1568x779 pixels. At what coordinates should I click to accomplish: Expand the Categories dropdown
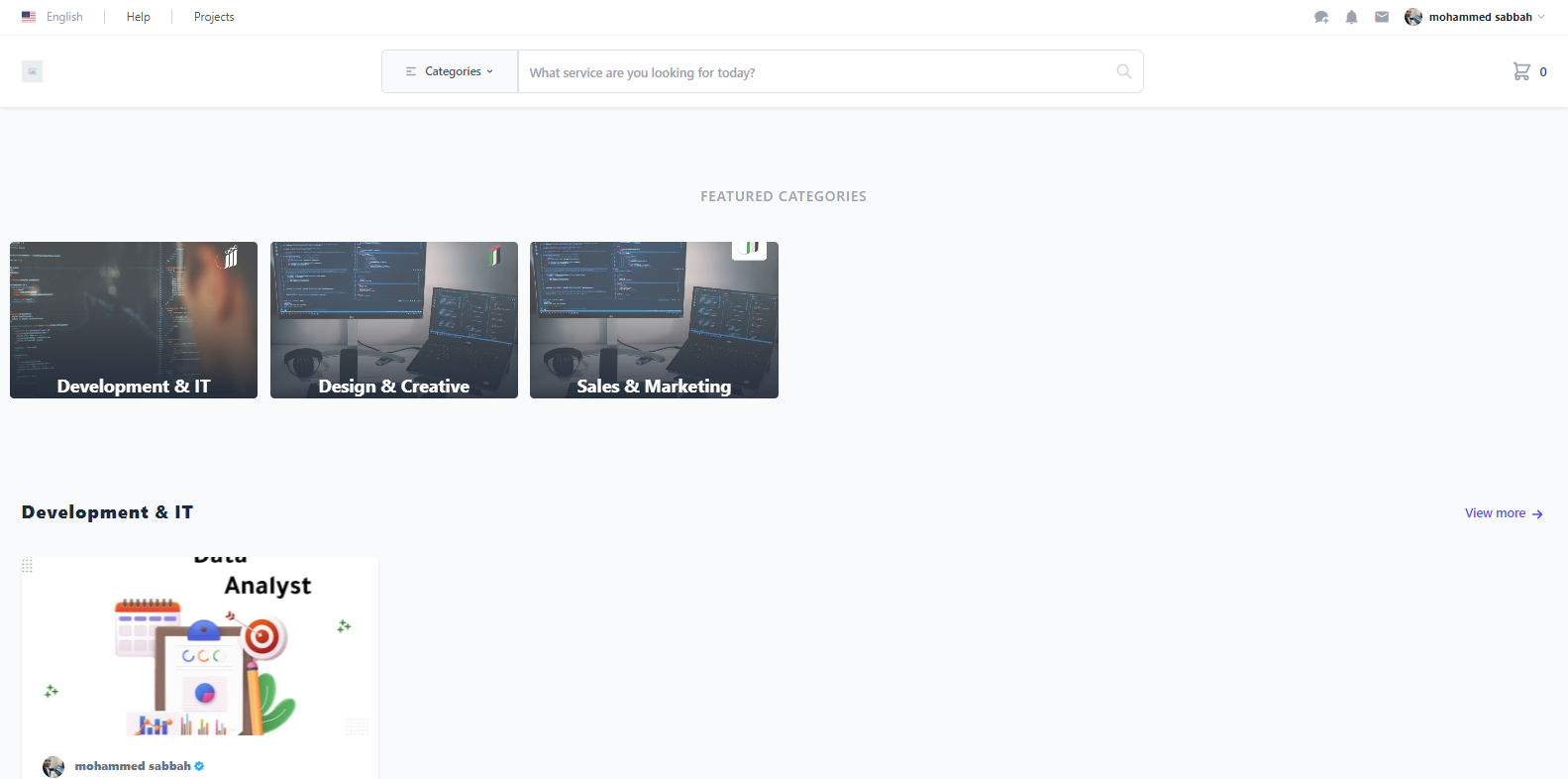(x=450, y=71)
